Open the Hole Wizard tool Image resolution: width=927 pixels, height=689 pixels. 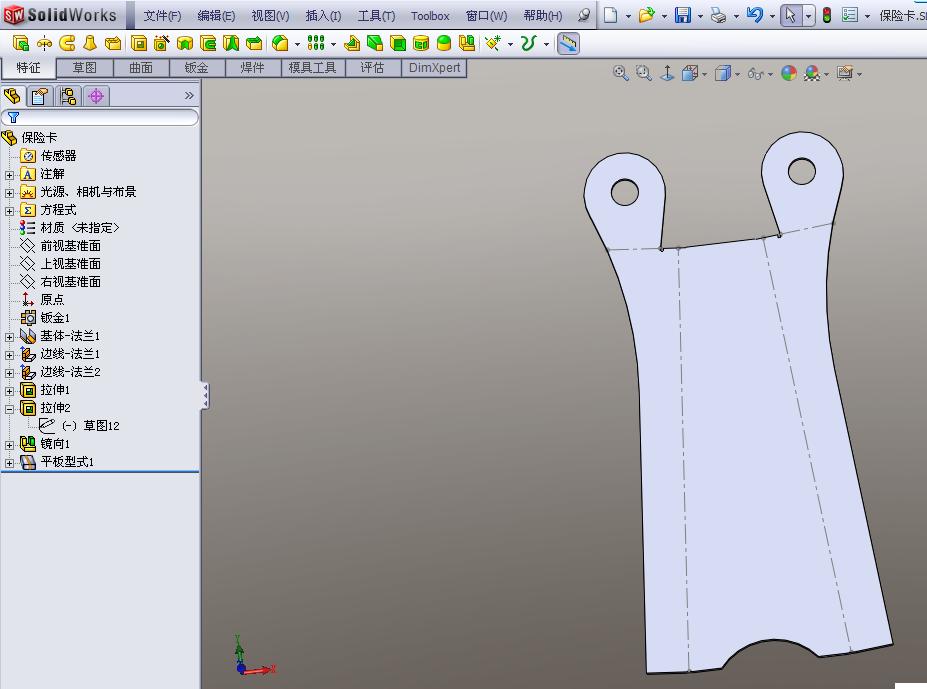click(162, 43)
